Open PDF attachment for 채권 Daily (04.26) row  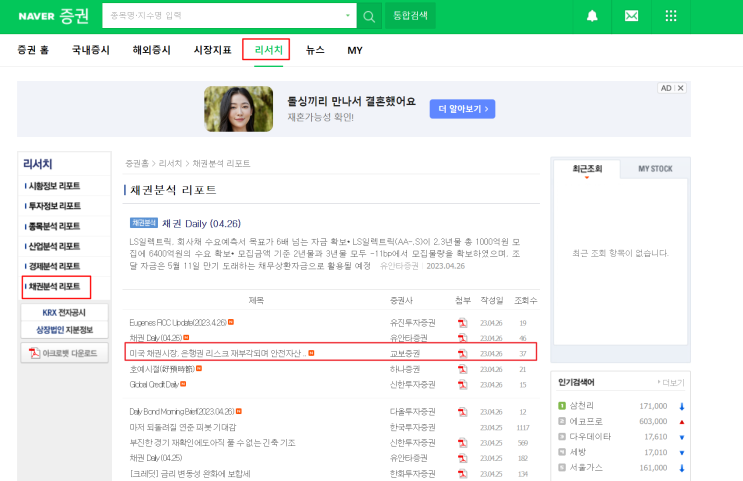pos(462,338)
